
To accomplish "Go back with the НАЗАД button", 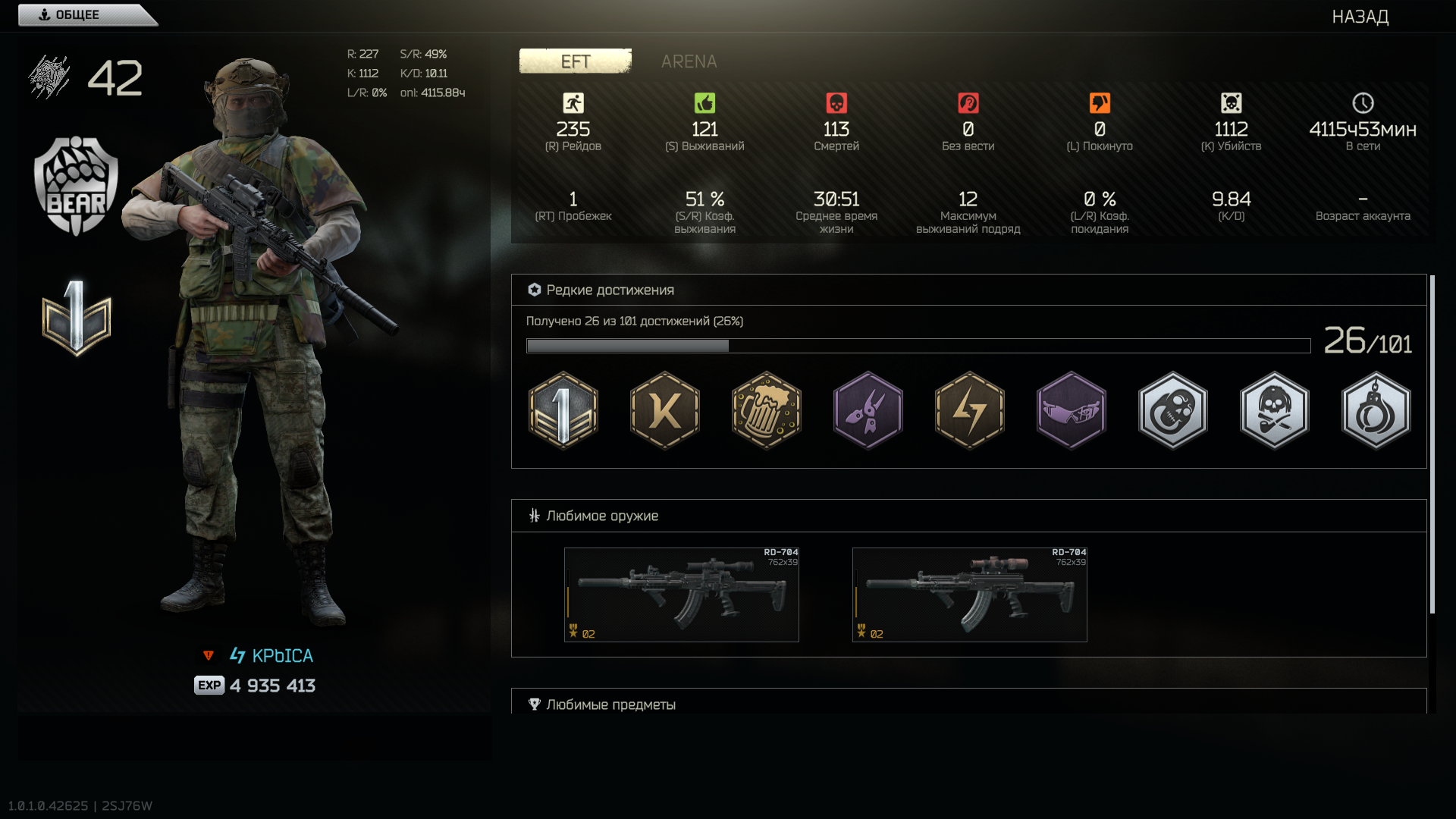I will coord(1360,17).
